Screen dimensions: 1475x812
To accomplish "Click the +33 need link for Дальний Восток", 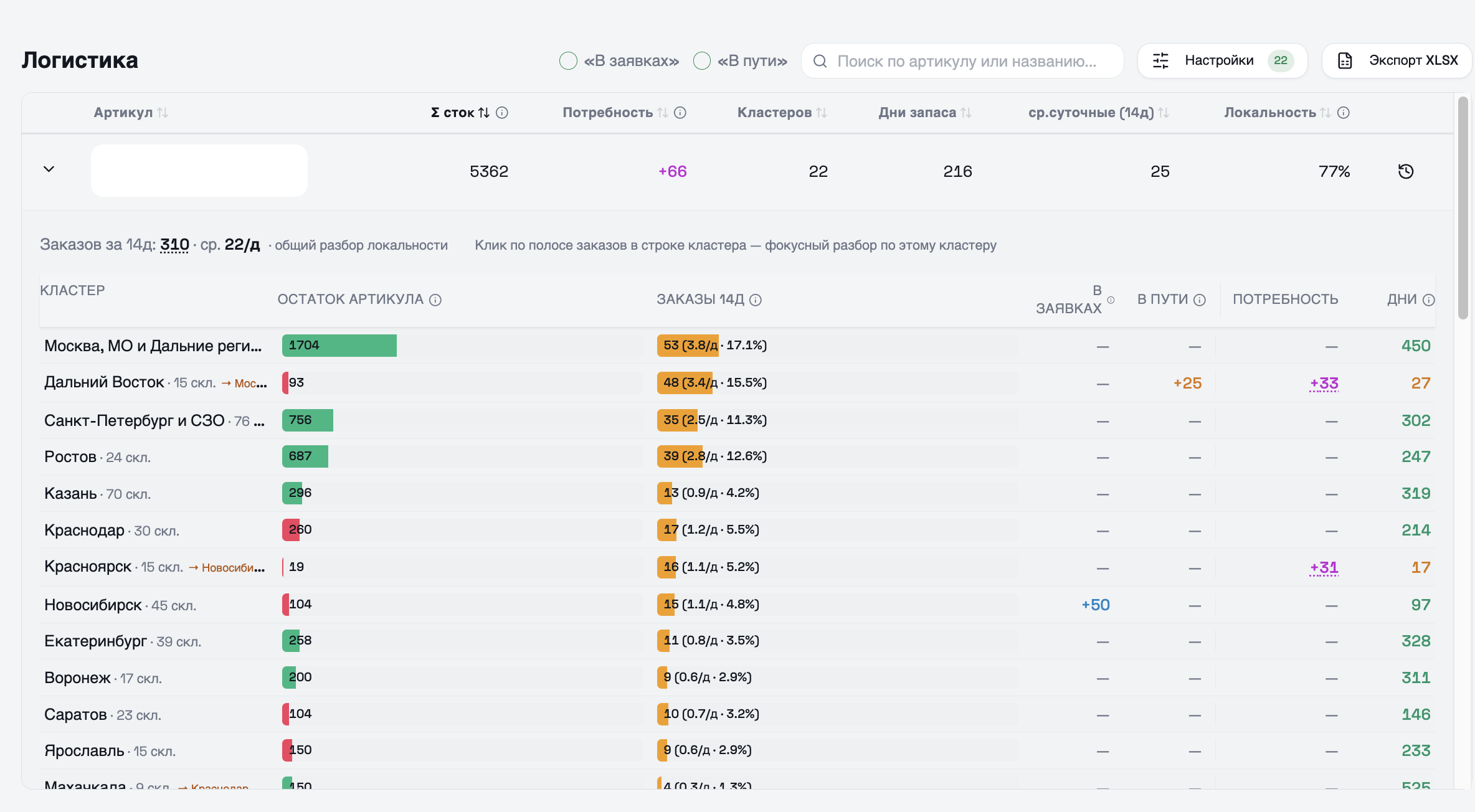I will [x=1324, y=383].
